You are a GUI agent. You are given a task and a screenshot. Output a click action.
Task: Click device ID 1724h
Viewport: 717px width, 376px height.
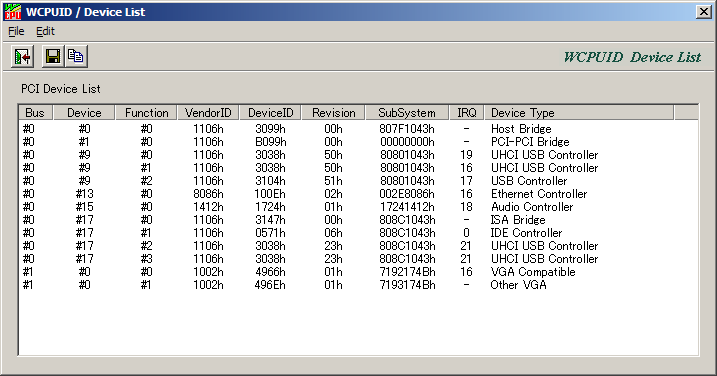point(270,207)
